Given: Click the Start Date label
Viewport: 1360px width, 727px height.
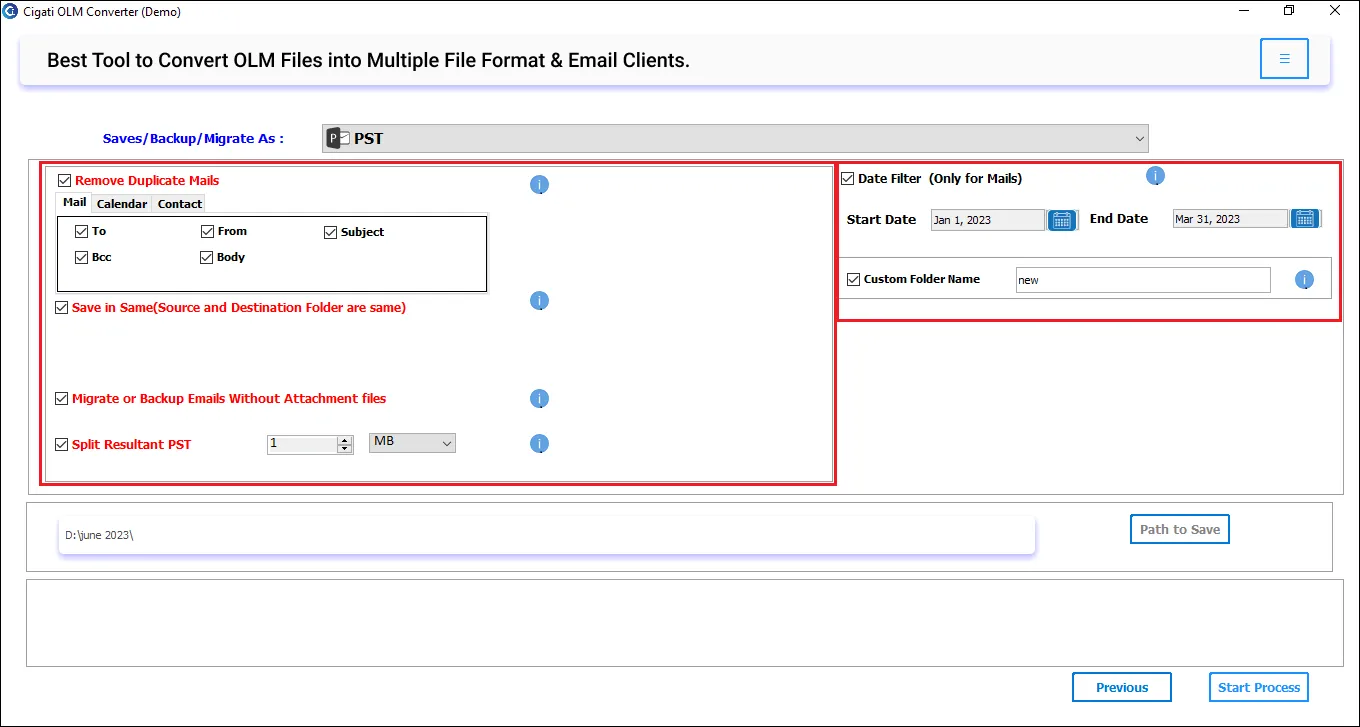Looking at the screenshot, I should click(x=881, y=220).
